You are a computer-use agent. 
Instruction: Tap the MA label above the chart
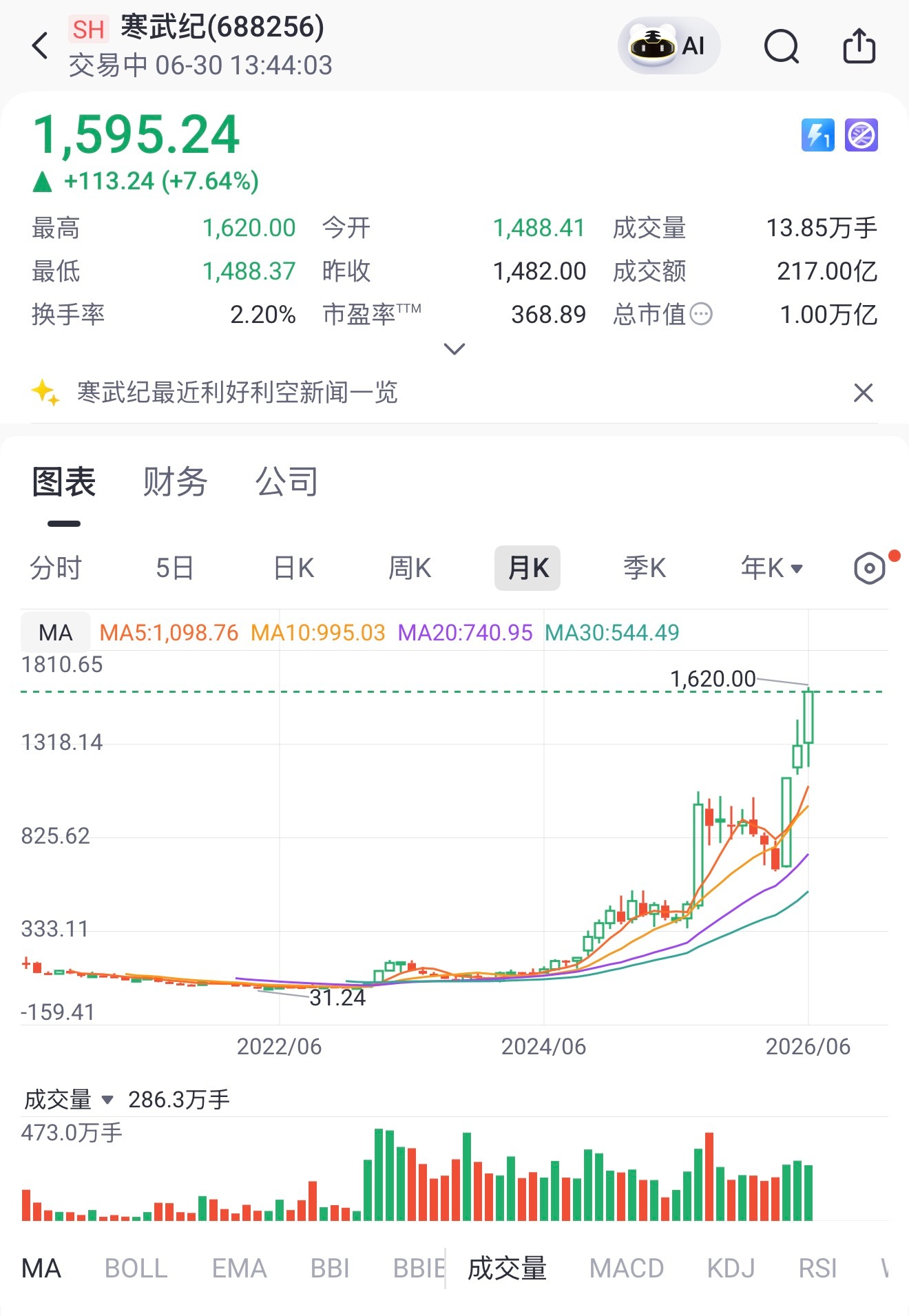tap(56, 632)
